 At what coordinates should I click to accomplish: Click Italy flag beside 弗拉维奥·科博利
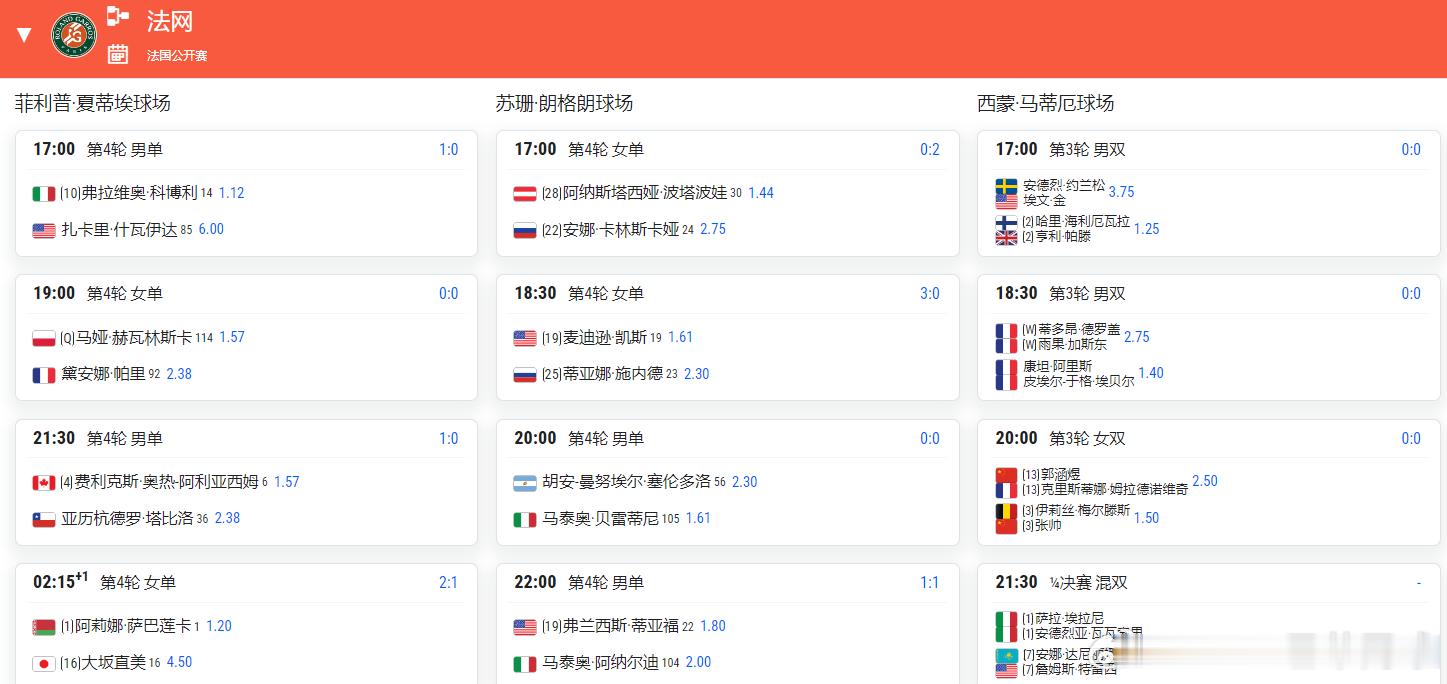(x=44, y=193)
